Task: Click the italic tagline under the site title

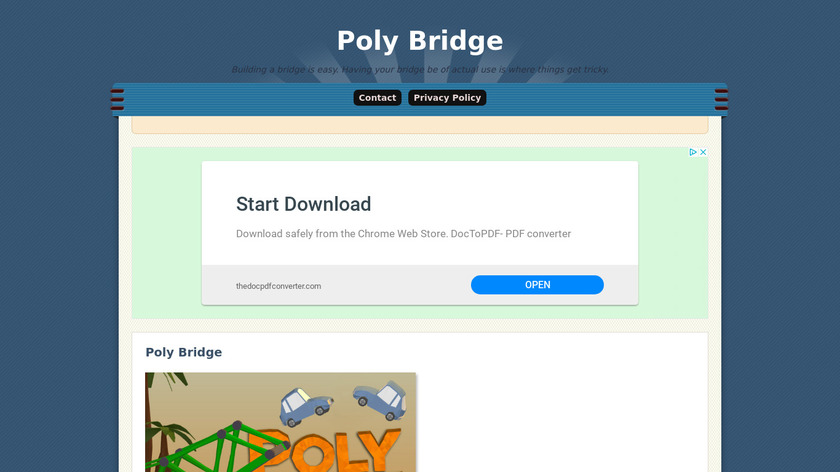Action: coord(420,70)
